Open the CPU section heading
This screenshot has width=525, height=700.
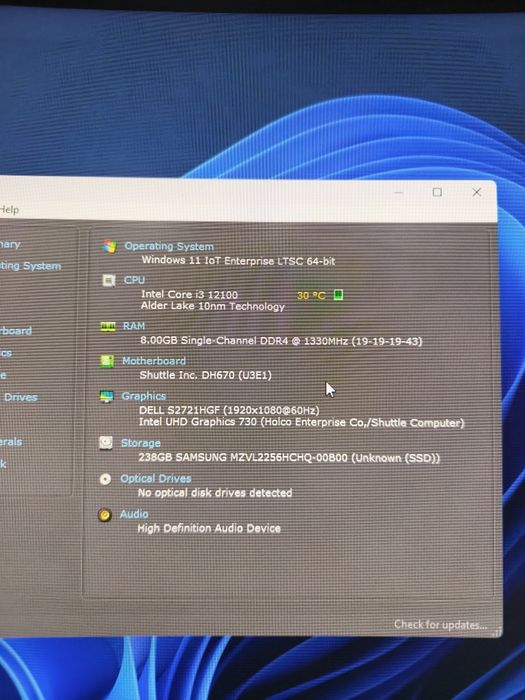(x=134, y=280)
